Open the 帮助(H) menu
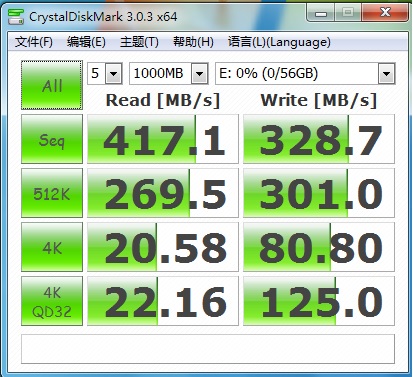 193,42
